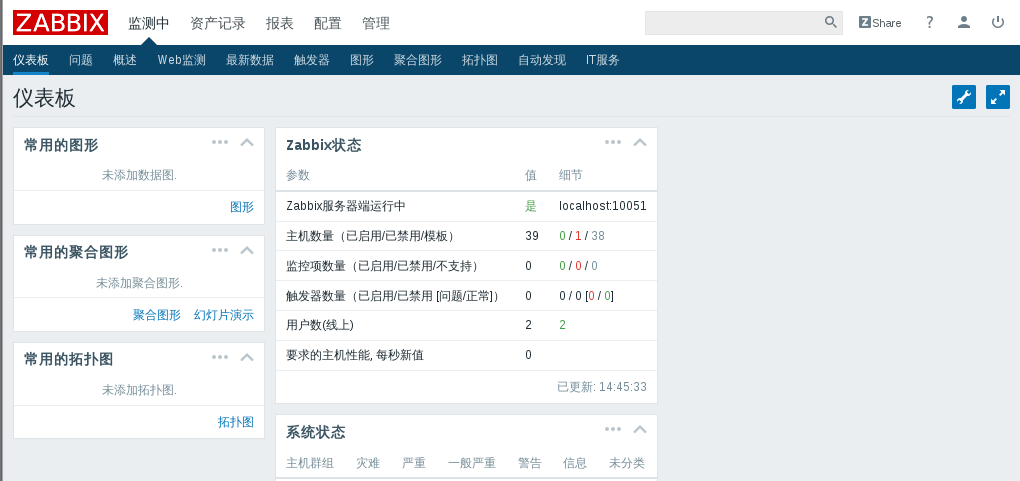Open the three-dots menu of 常用的聚合图形 widget
The height and width of the screenshot is (481, 1020).
(x=220, y=250)
